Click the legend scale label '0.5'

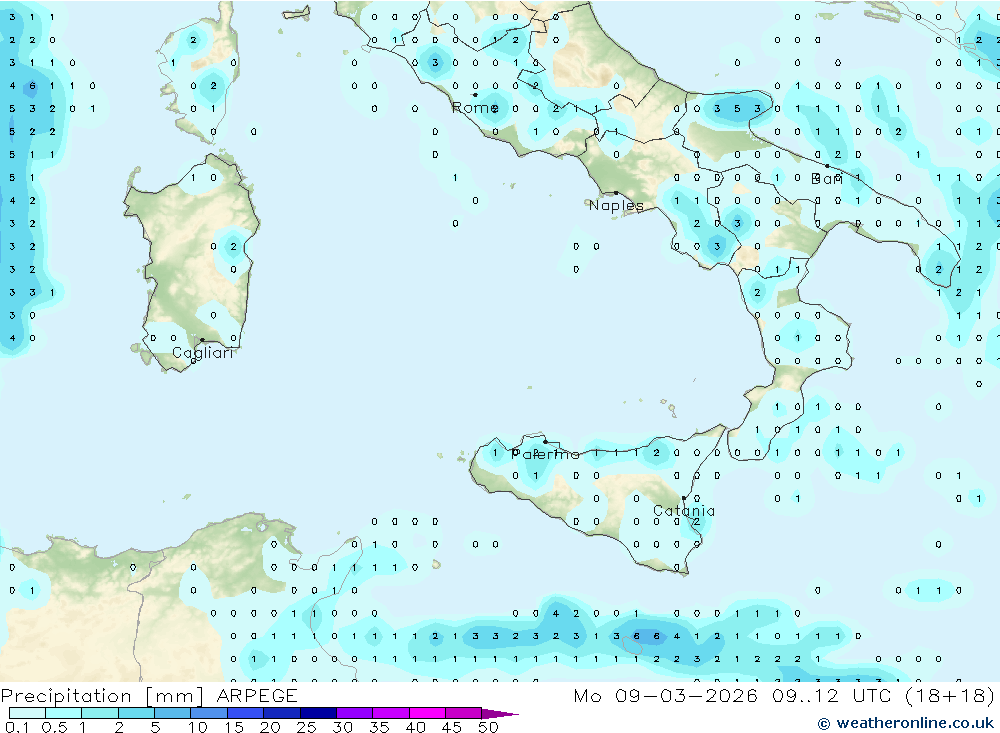tap(54, 727)
